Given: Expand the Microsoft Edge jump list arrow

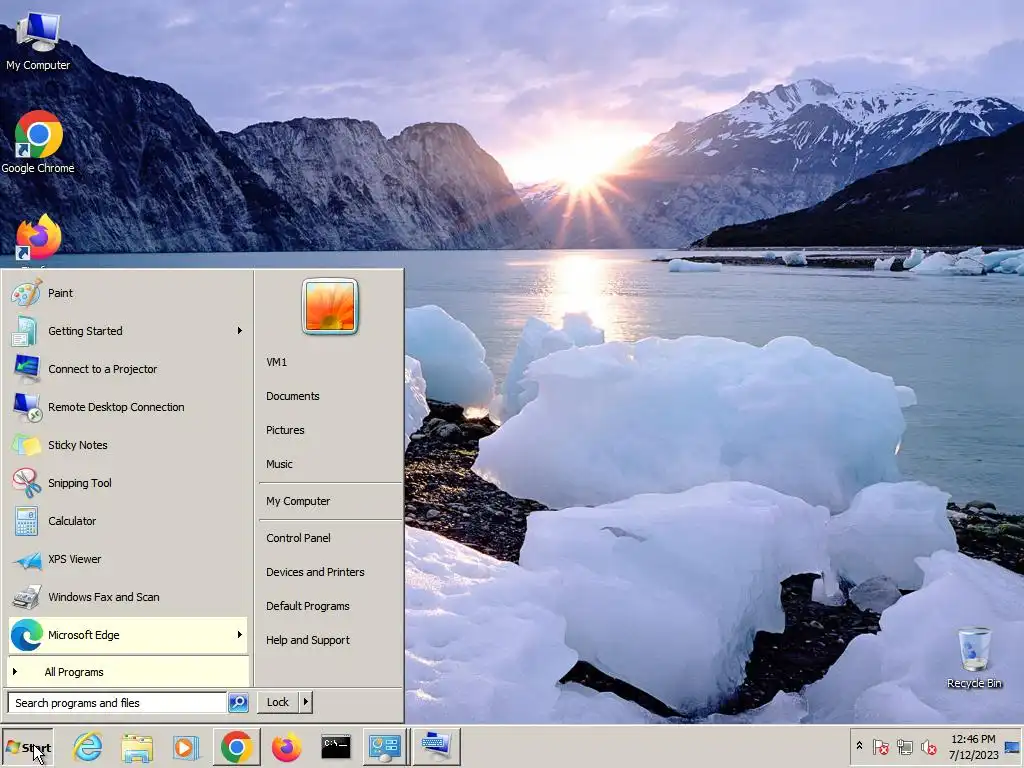Looking at the screenshot, I should point(240,635).
